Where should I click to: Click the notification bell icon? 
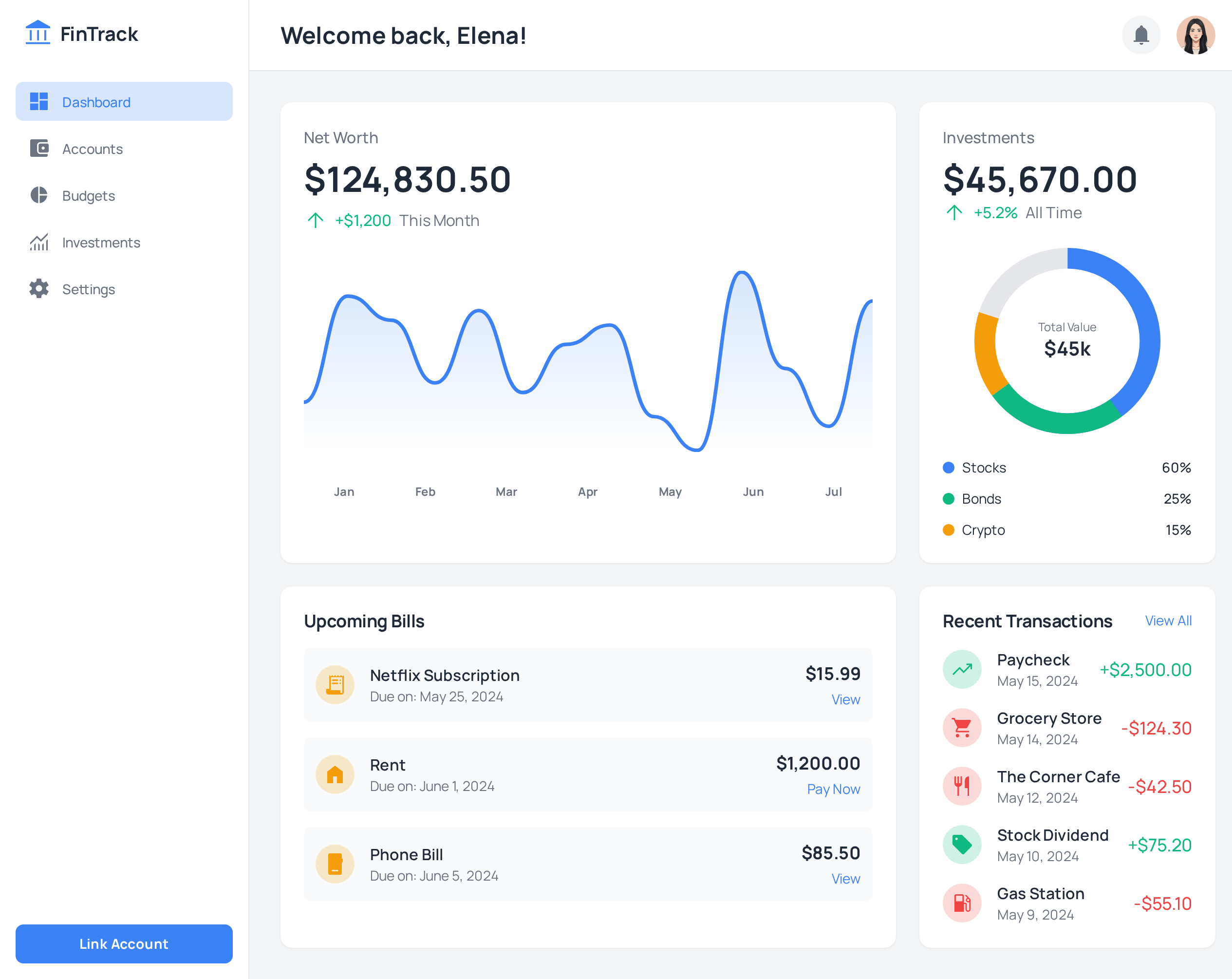(1140, 36)
